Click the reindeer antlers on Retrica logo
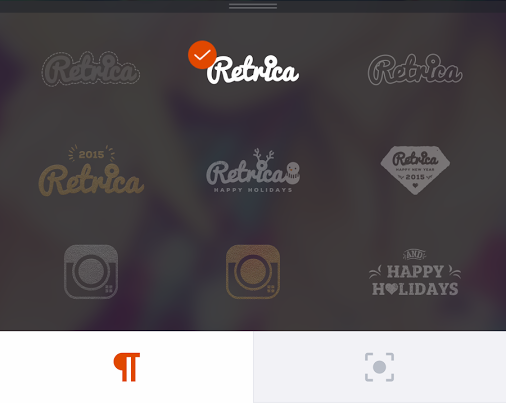Screen dimensions: 506x403 click(263, 155)
